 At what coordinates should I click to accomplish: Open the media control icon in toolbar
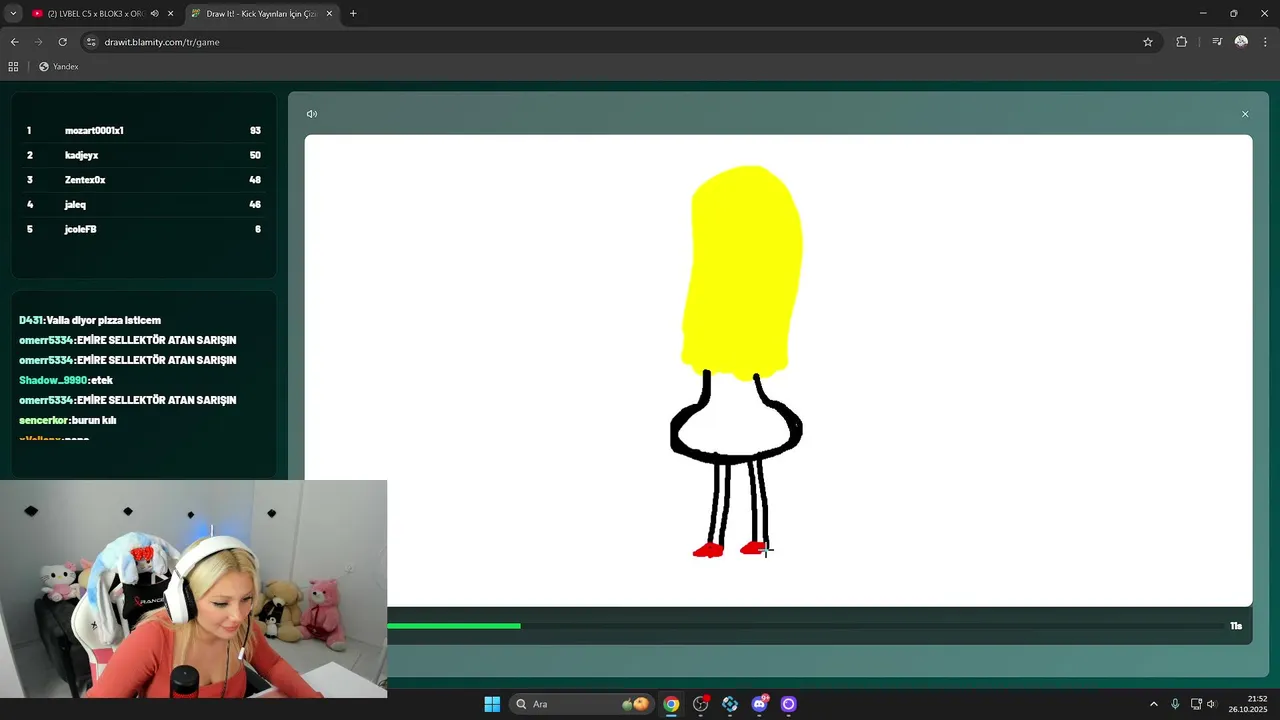pos(1217,42)
